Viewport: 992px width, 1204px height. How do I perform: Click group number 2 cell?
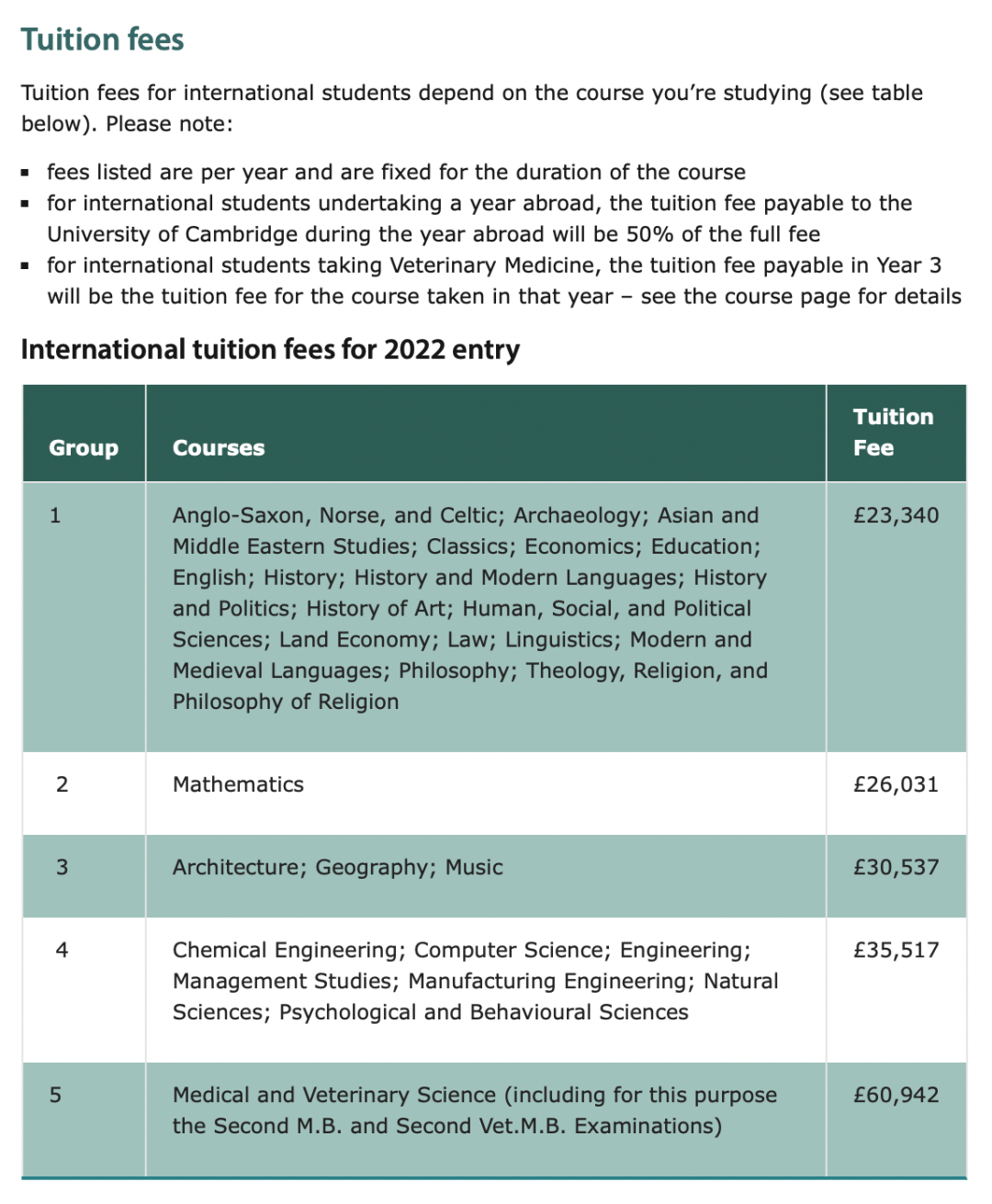[x=62, y=784]
